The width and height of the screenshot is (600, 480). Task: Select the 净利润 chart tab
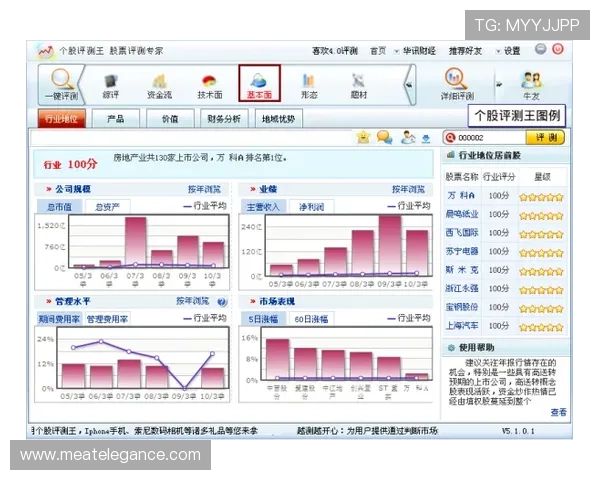[311, 207]
